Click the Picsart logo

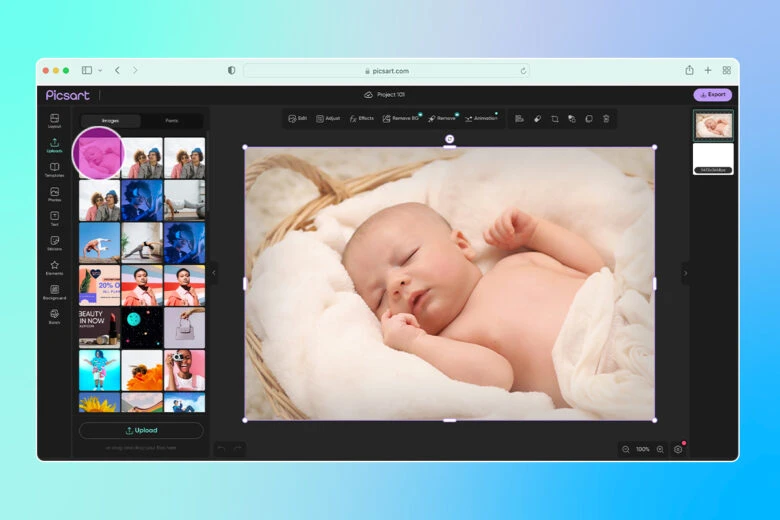coord(68,95)
